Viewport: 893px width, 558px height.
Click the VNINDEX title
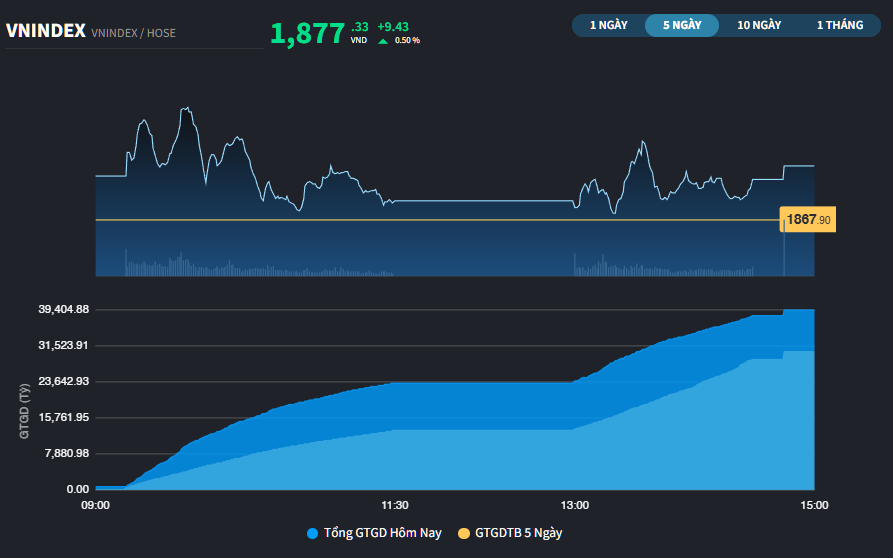pyautogui.click(x=45, y=32)
